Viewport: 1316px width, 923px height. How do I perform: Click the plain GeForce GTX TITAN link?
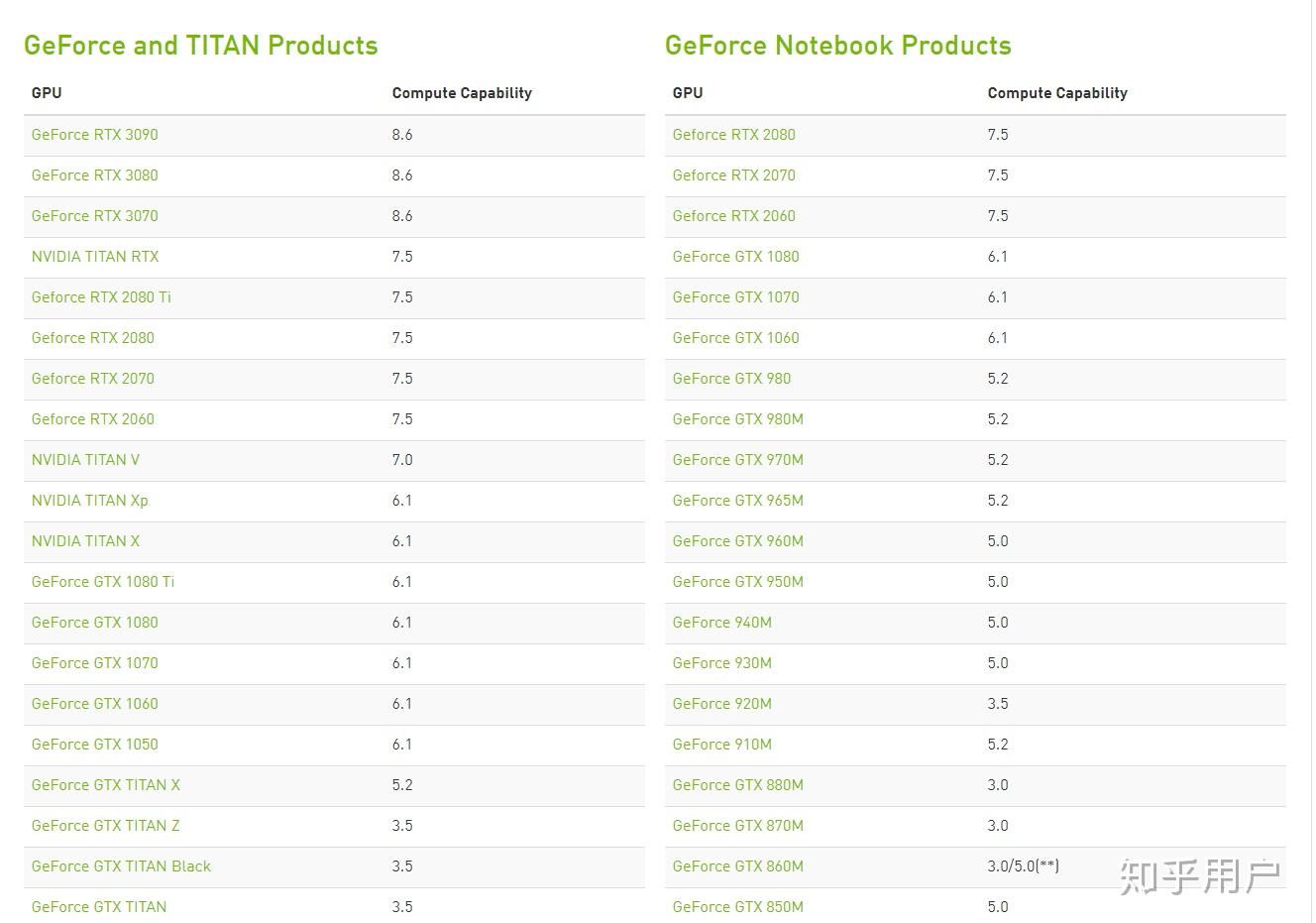99,907
